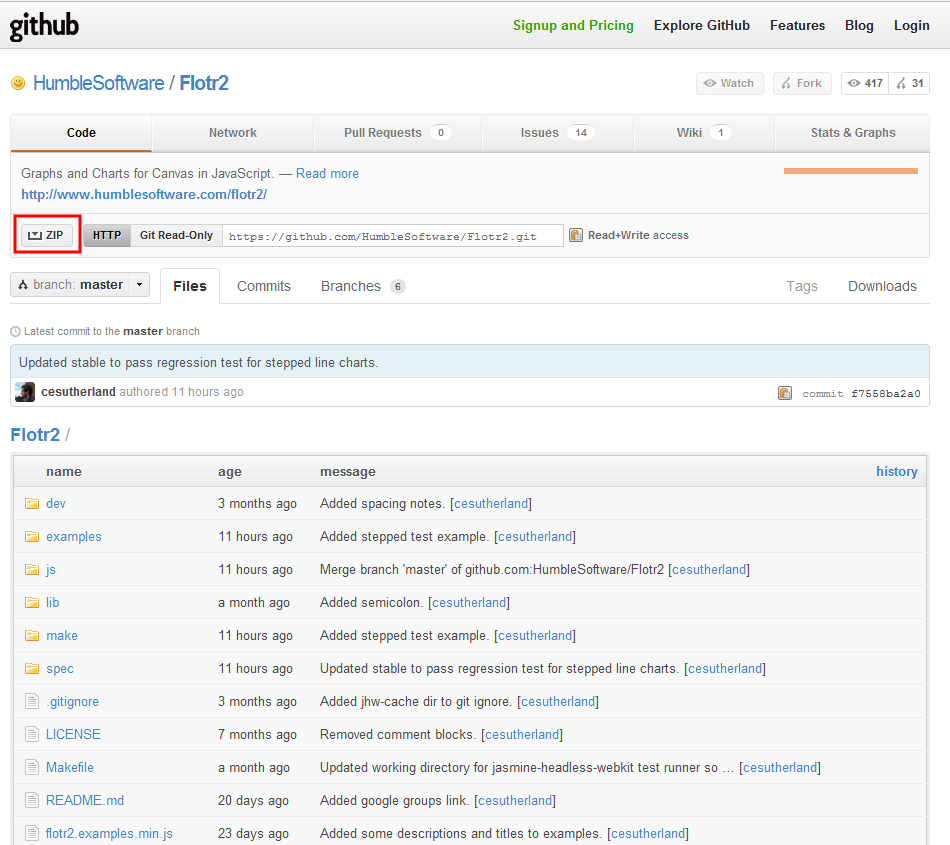Click the Makefile file icon

click(x=32, y=767)
